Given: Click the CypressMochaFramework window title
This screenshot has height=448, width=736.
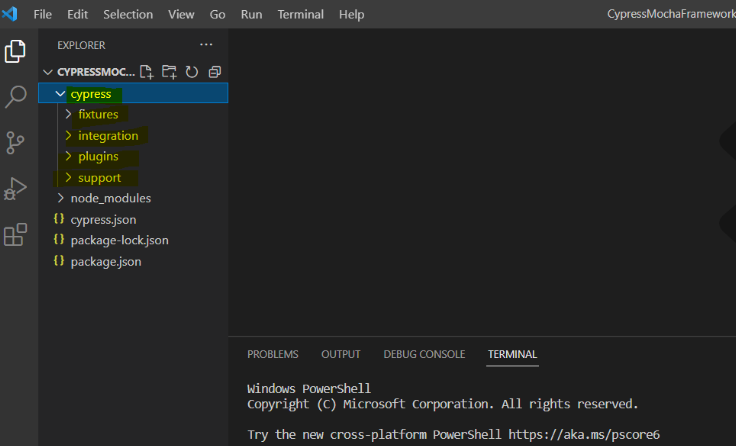Looking at the screenshot, I should click(x=671, y=14).
